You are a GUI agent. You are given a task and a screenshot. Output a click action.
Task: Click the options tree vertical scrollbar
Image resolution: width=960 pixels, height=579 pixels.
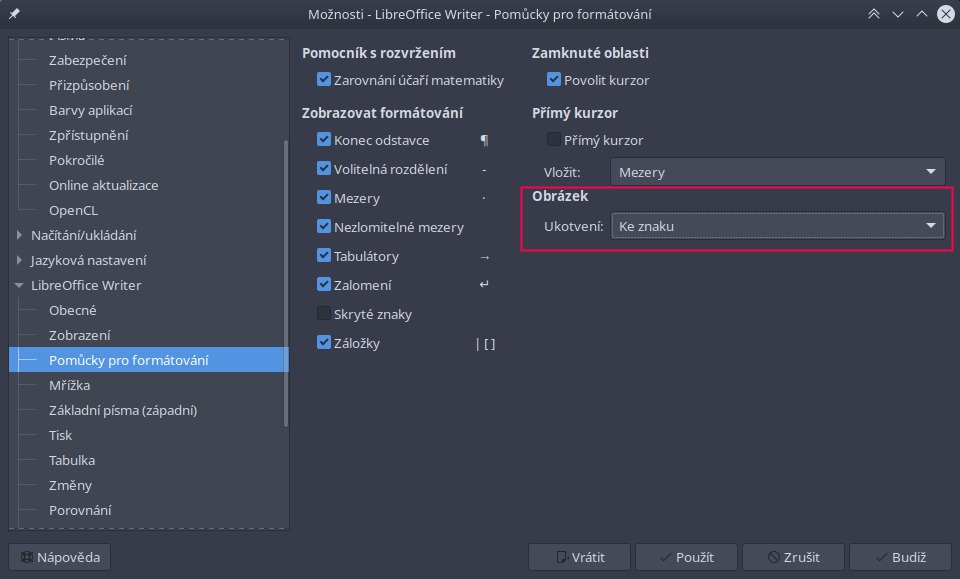286,283
